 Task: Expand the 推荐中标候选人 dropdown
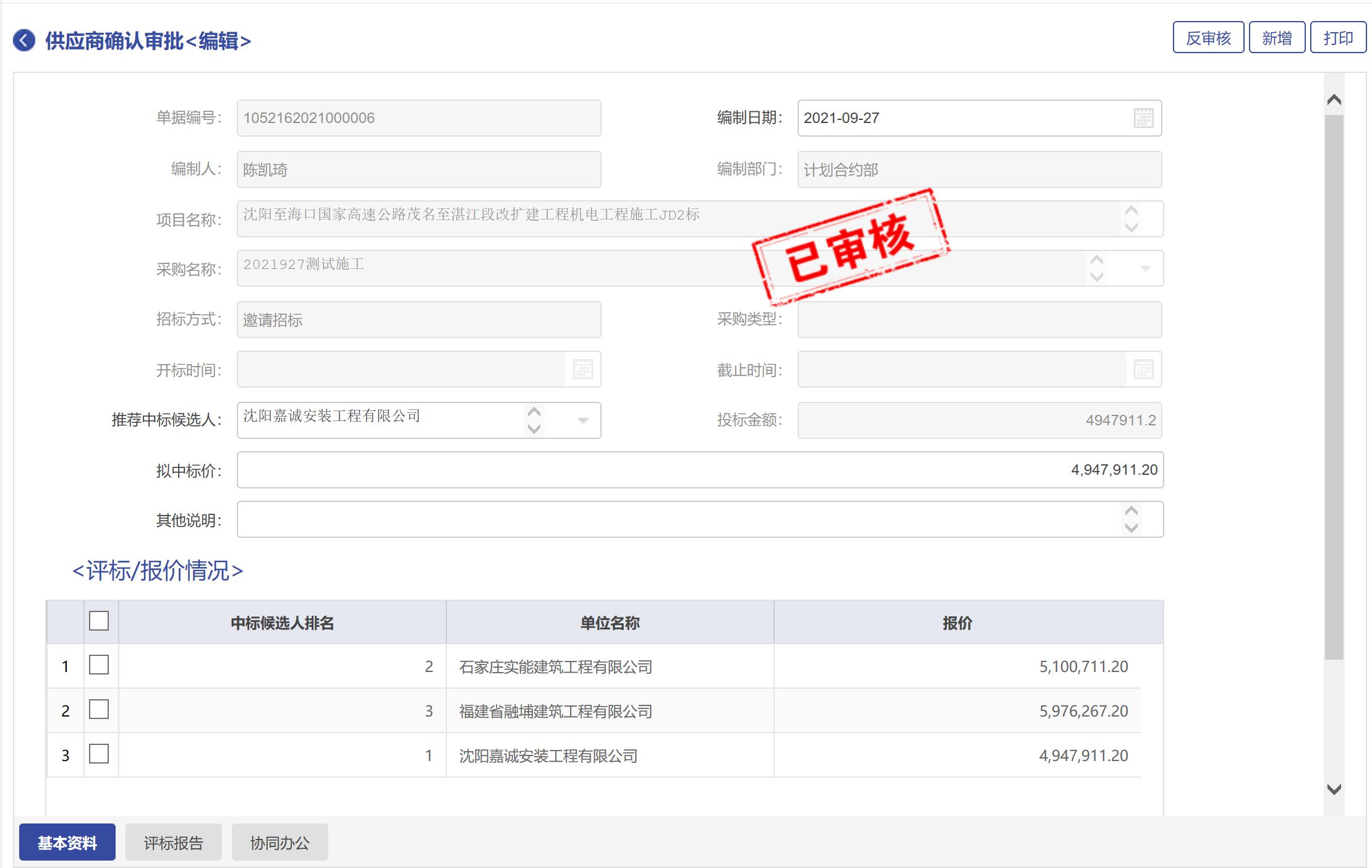point(582,420)
